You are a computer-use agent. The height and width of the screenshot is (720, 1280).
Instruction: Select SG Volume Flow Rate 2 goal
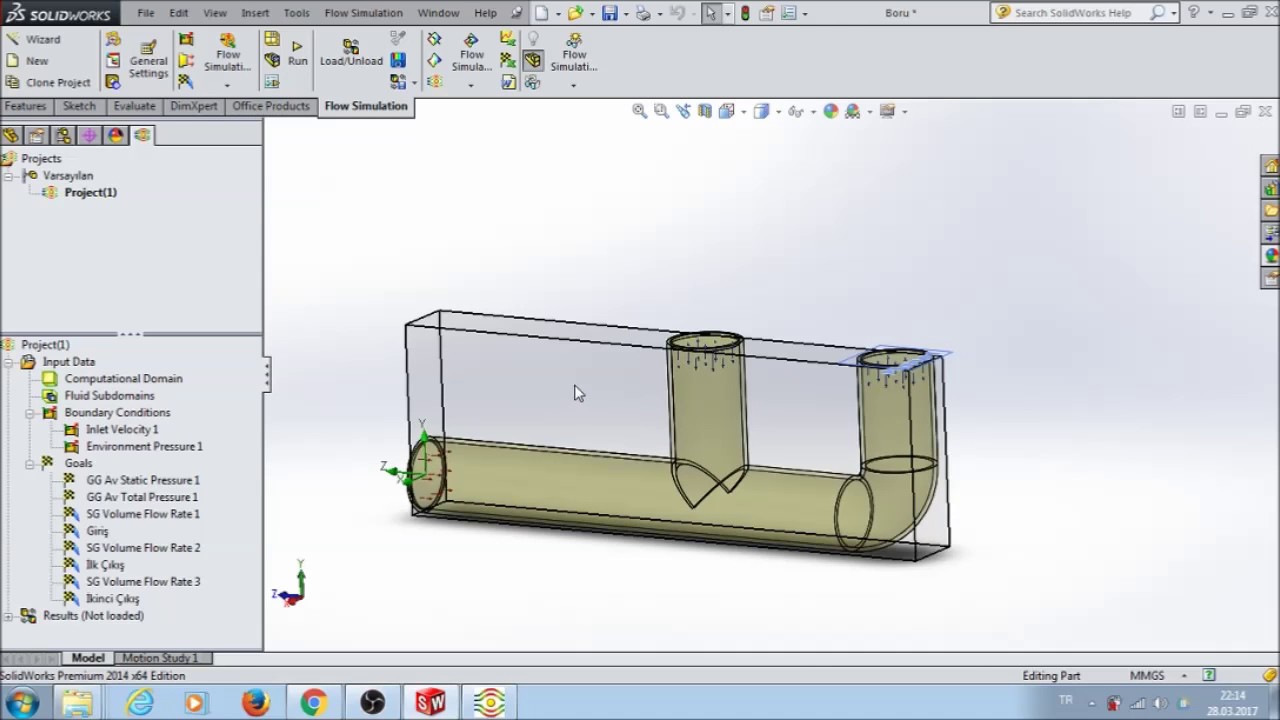click(x=143, y=548)
